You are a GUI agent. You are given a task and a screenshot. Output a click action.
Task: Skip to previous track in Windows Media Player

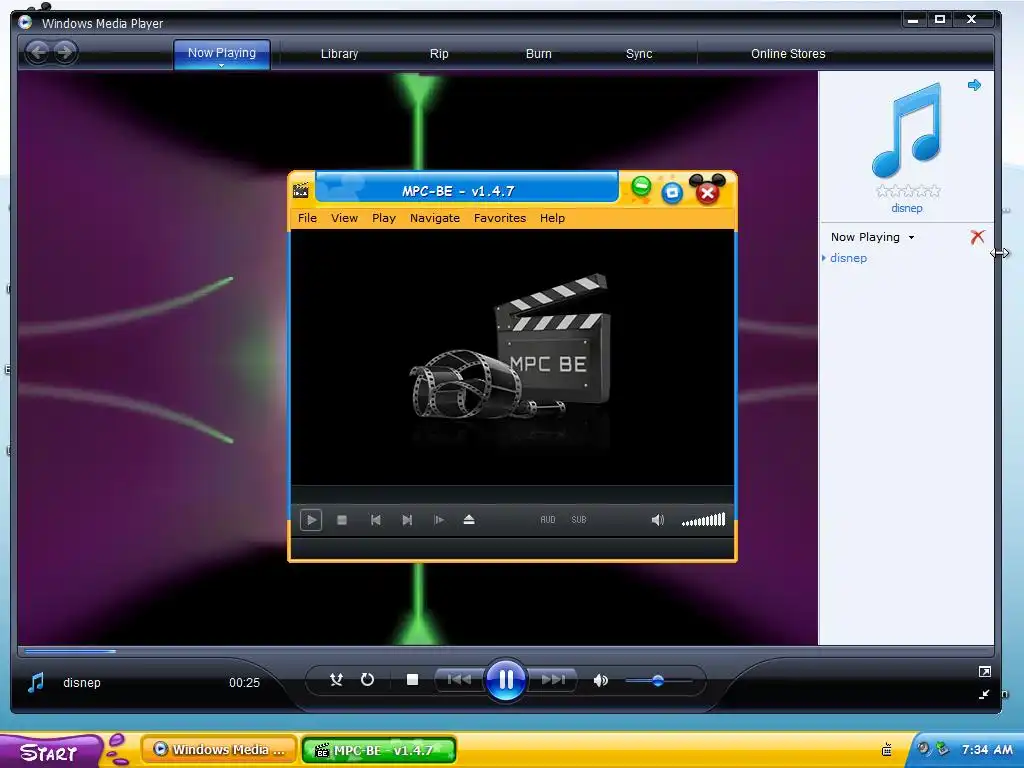tap(459, 680)
